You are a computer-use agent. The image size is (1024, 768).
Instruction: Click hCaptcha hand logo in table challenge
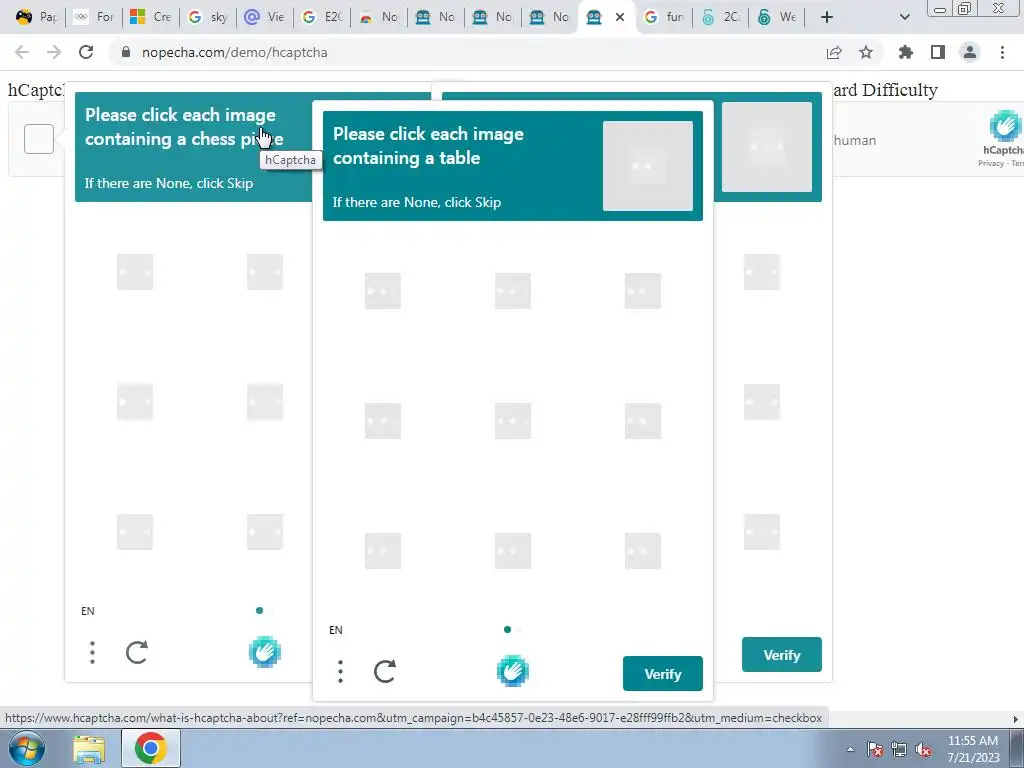(513, 671)
